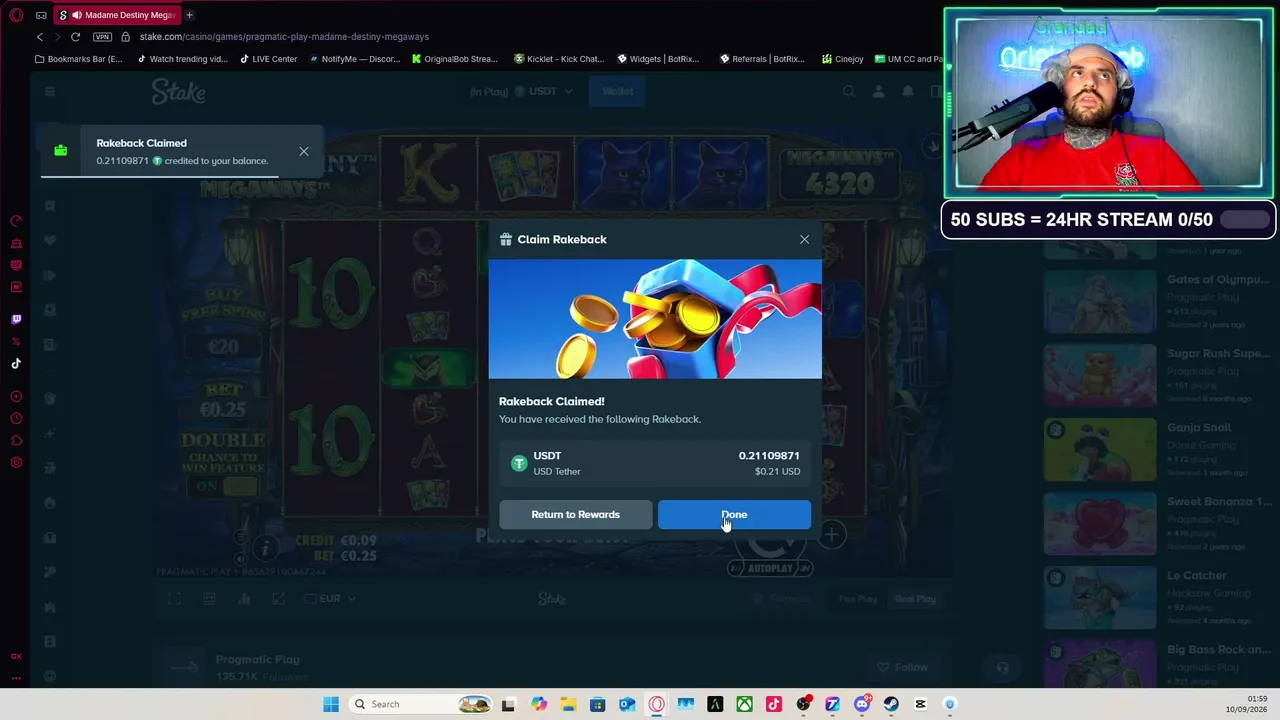Open the Bookmarks Bar folder
Screen dimensions: 1280x720
(78, 59)
